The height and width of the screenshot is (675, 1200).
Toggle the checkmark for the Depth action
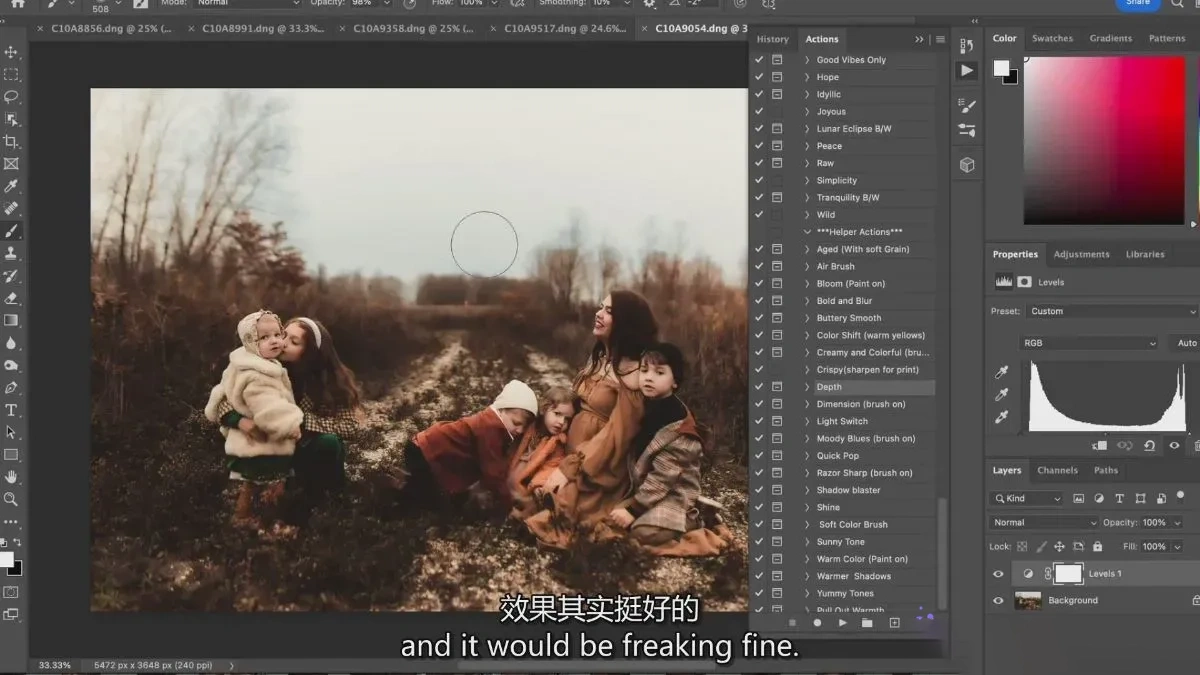(x=759, y=387)
